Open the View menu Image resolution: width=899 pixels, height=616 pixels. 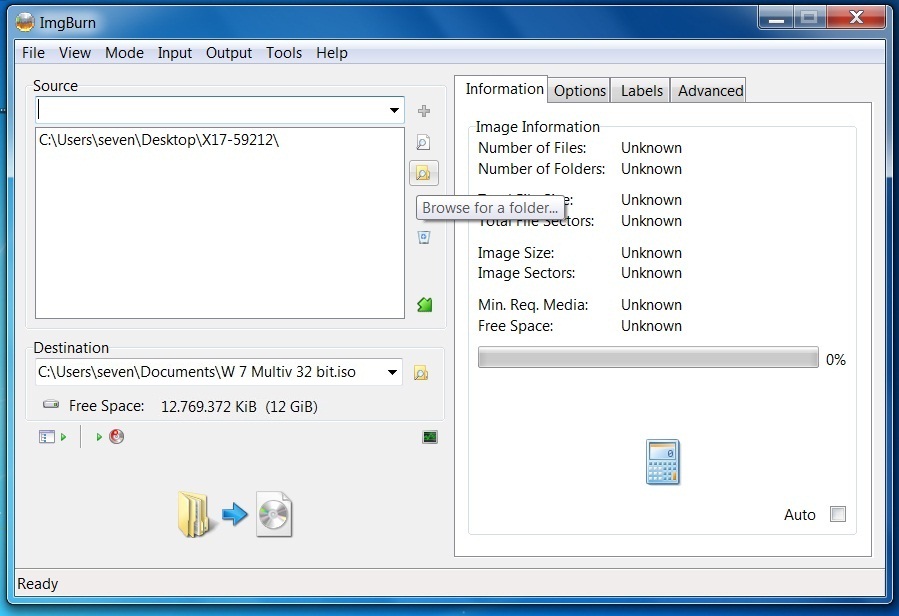coord(75,53)
